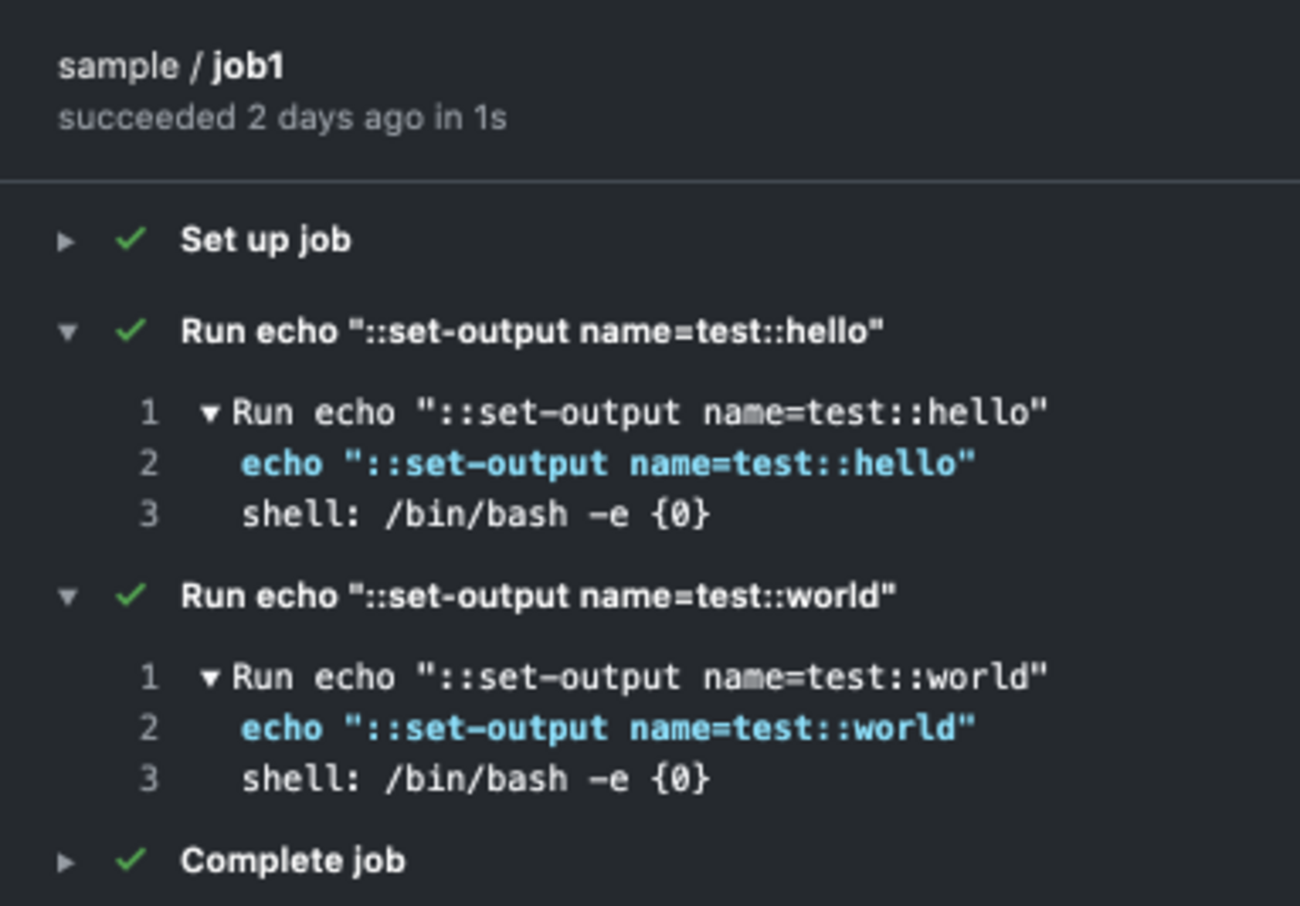Click the sample workflow name in header
Screen dimensions: 1300x906
[x=118, y=67]
